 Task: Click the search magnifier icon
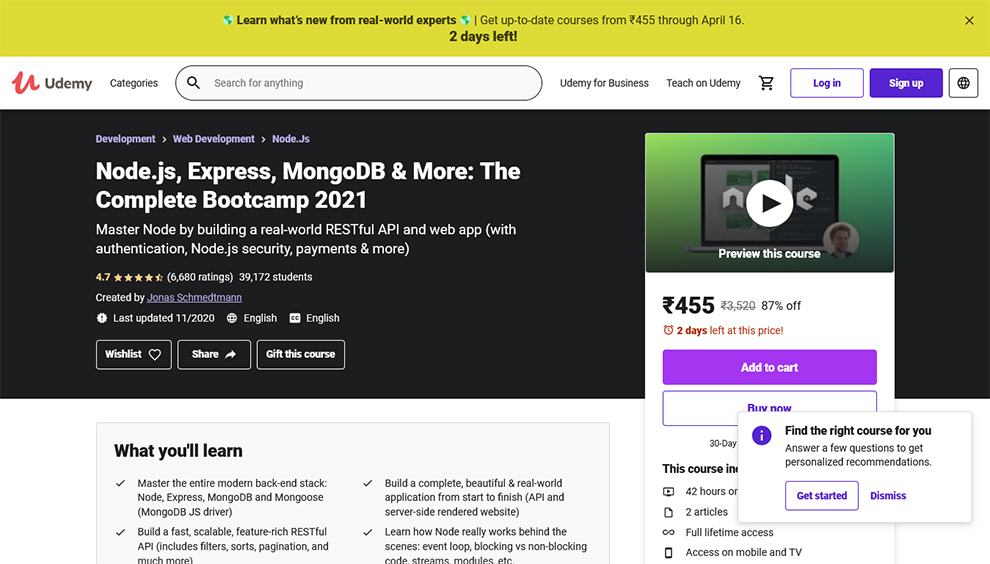click(x=193, y=83)
